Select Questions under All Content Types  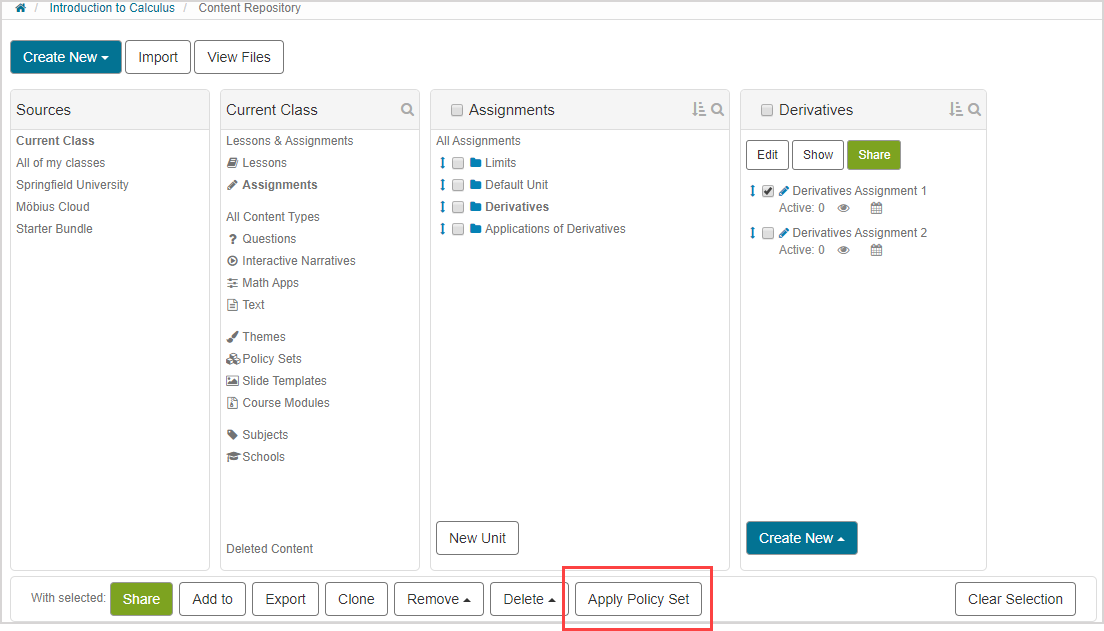coord(269,239)
